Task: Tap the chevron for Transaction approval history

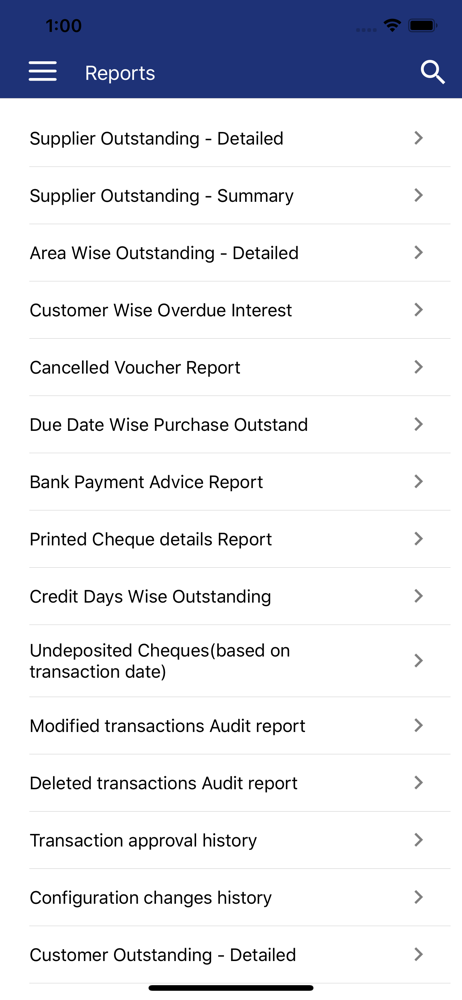Action: tap(419, 840)
